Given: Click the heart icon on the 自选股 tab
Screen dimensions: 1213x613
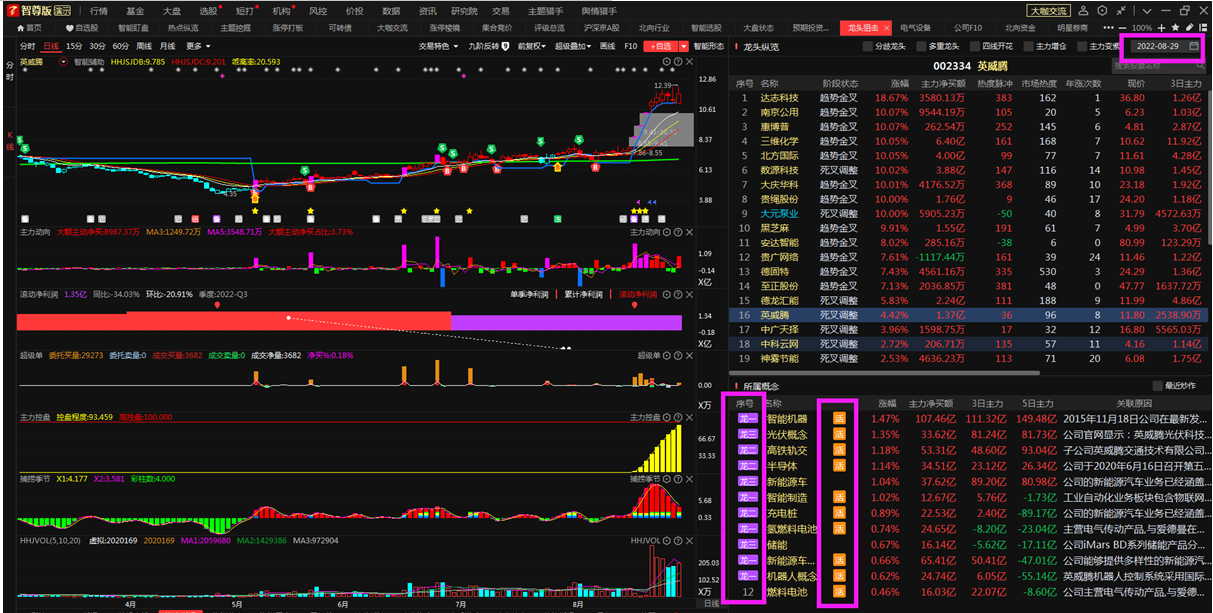Looking at the screenshot, I should click(x=70, y=28).
